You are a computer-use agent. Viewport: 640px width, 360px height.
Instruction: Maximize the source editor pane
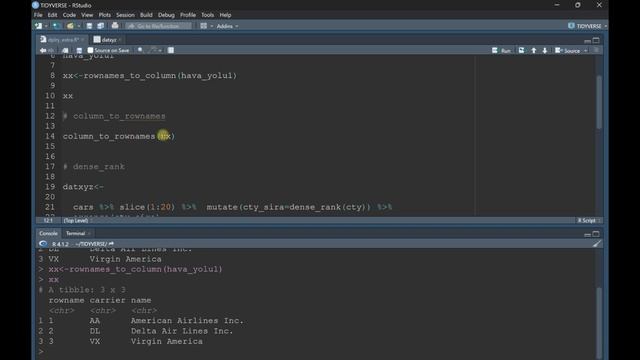coord(596,40)
